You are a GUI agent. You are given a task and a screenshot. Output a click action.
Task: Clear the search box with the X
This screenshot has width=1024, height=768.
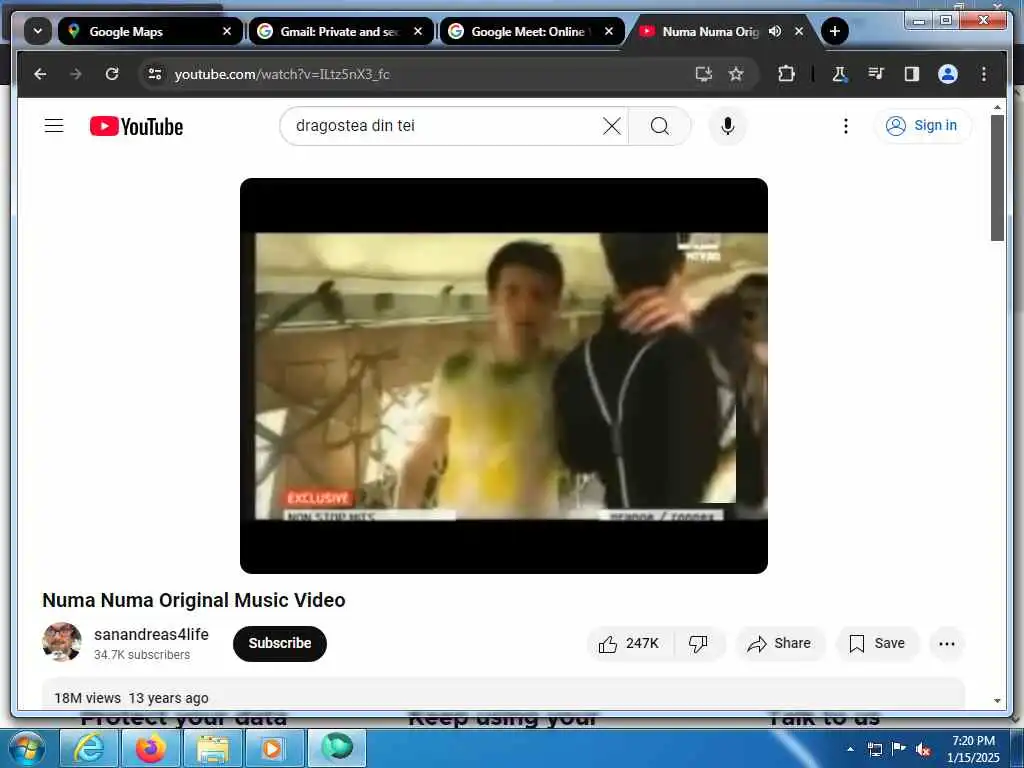pyautogui.click(x=611, y=125)
